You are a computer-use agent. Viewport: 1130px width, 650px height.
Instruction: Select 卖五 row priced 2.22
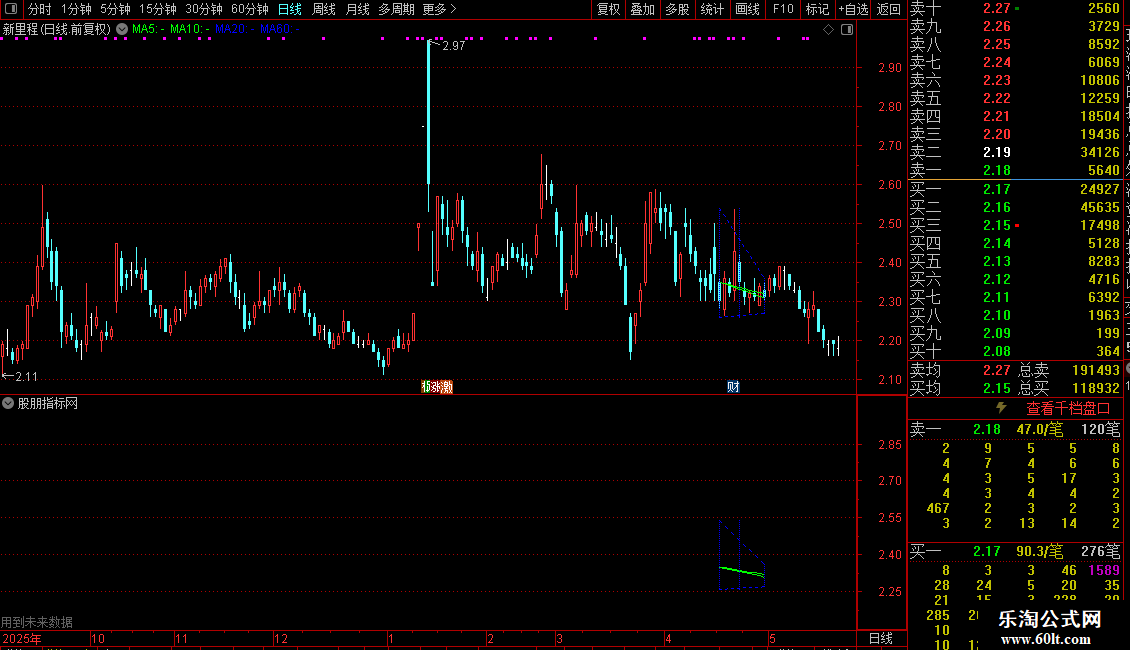[1015, 98]
